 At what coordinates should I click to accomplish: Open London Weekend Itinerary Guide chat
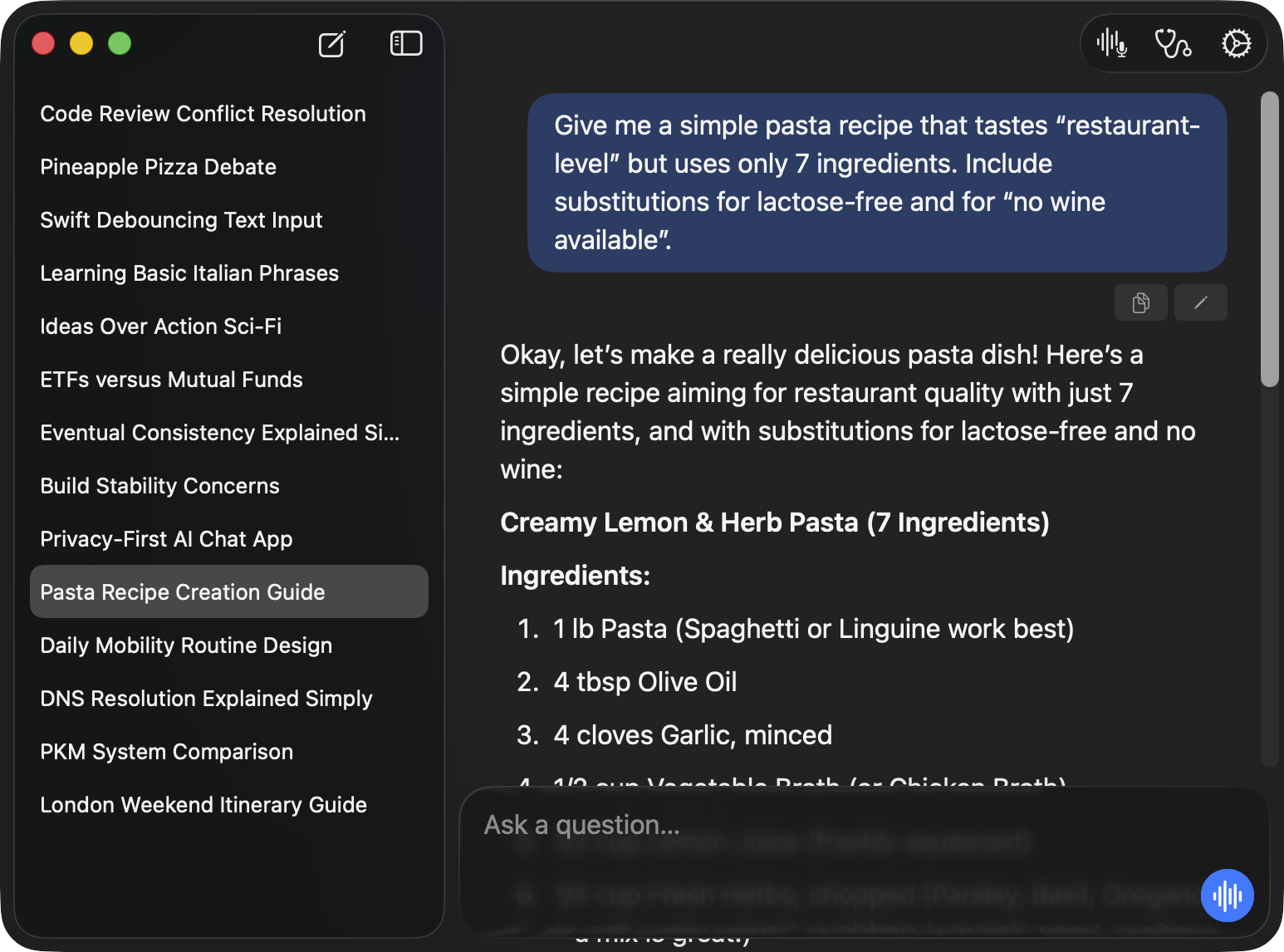click(x=203, y=805)
